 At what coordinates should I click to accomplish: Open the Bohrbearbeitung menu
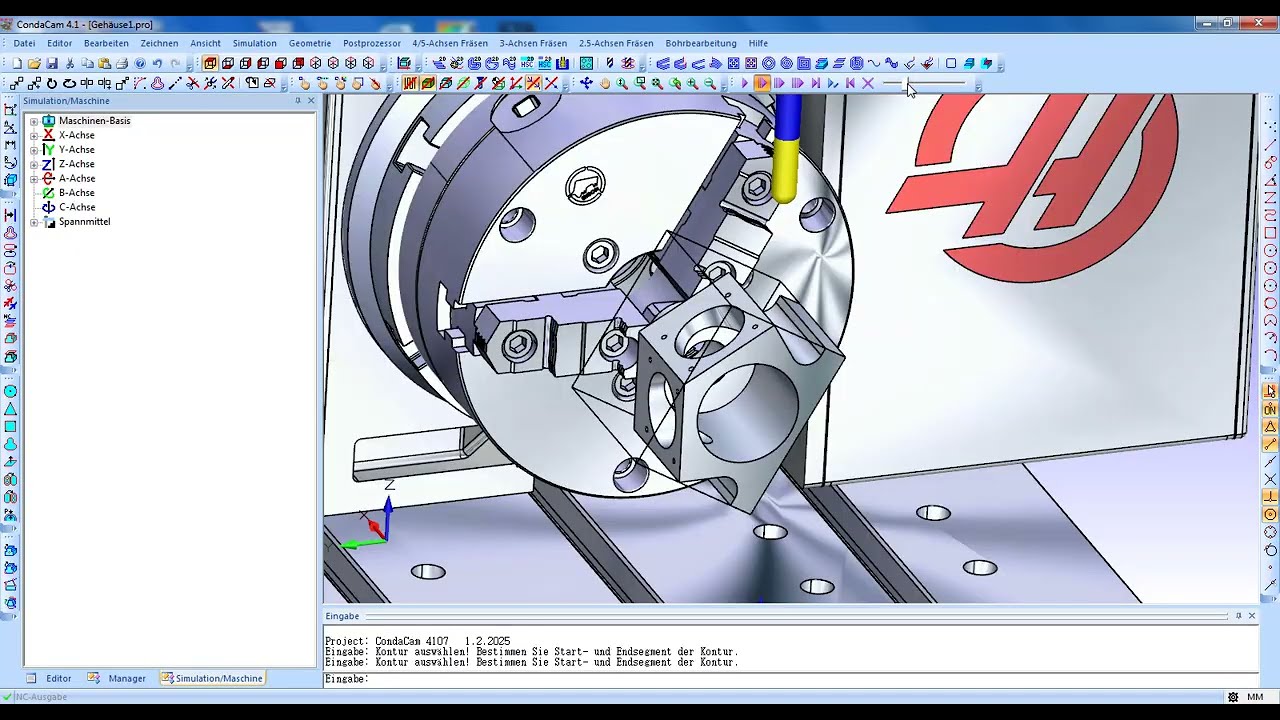[701, 43]
